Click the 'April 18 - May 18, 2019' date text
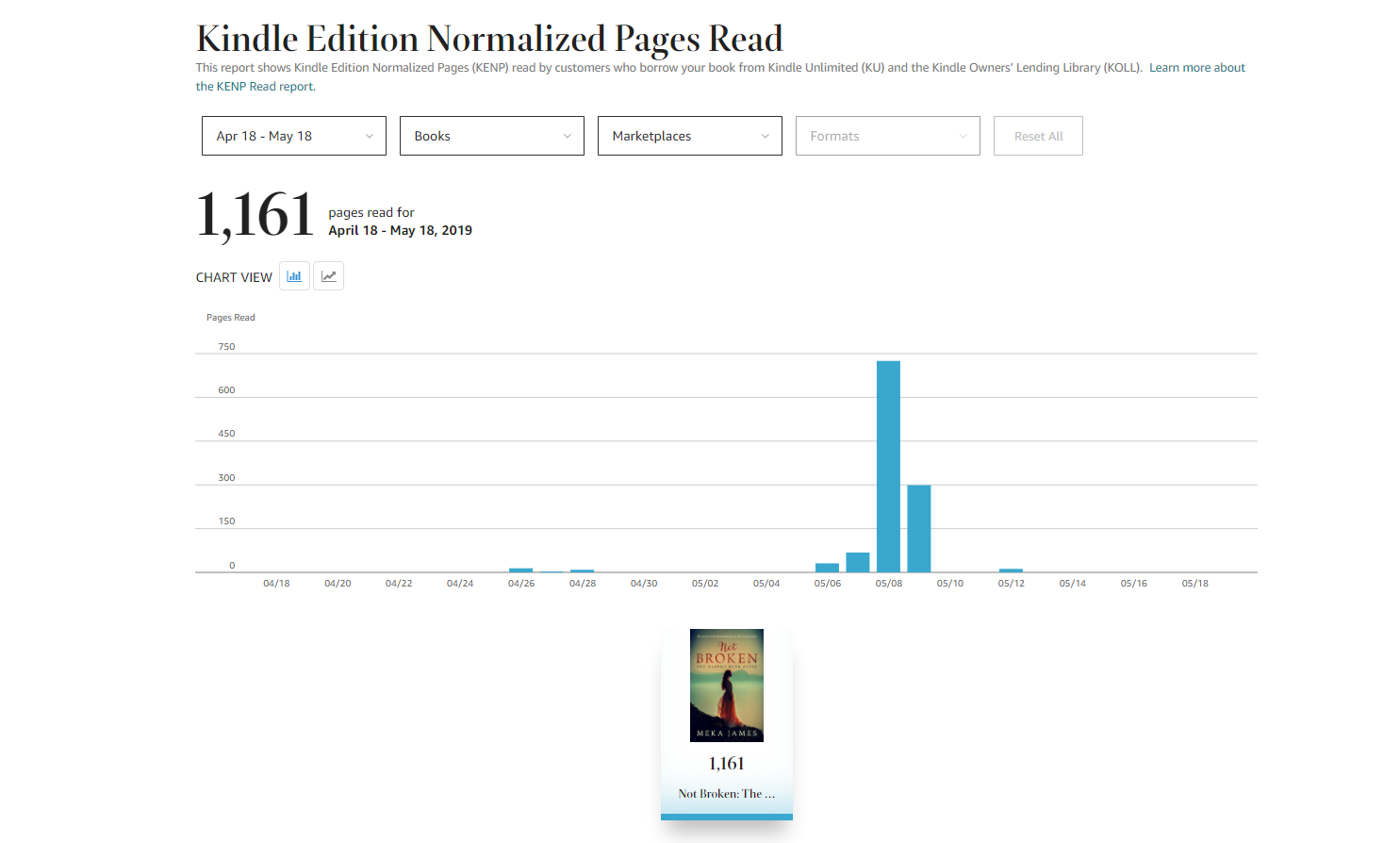The image size is (1400, 843). [401, 230]
